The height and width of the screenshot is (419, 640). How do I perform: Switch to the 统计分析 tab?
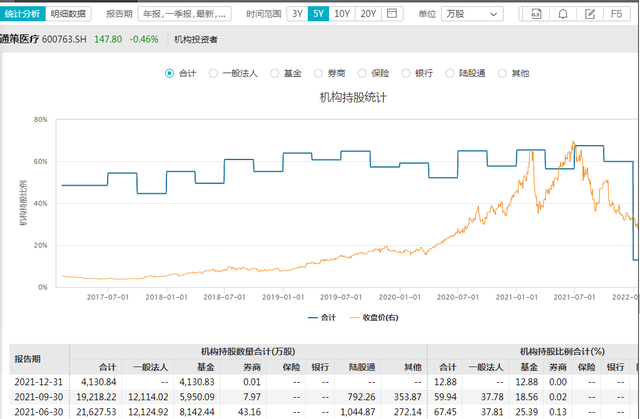[x=22, y=15]
